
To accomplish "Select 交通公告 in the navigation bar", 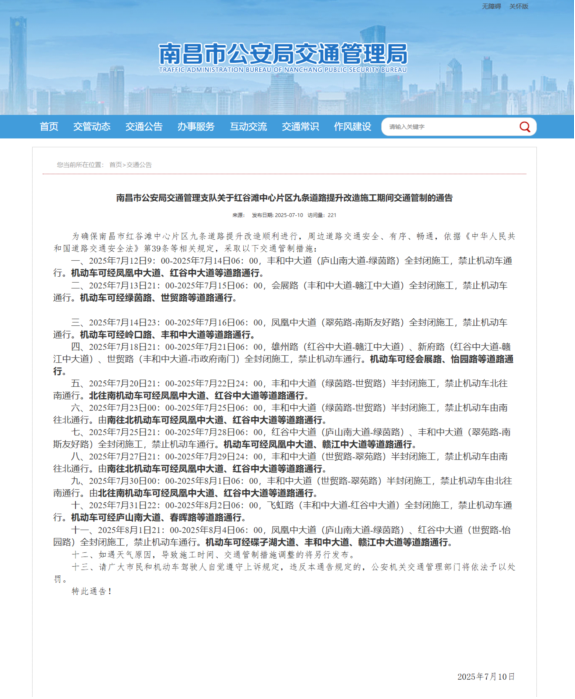I will 144,127.
